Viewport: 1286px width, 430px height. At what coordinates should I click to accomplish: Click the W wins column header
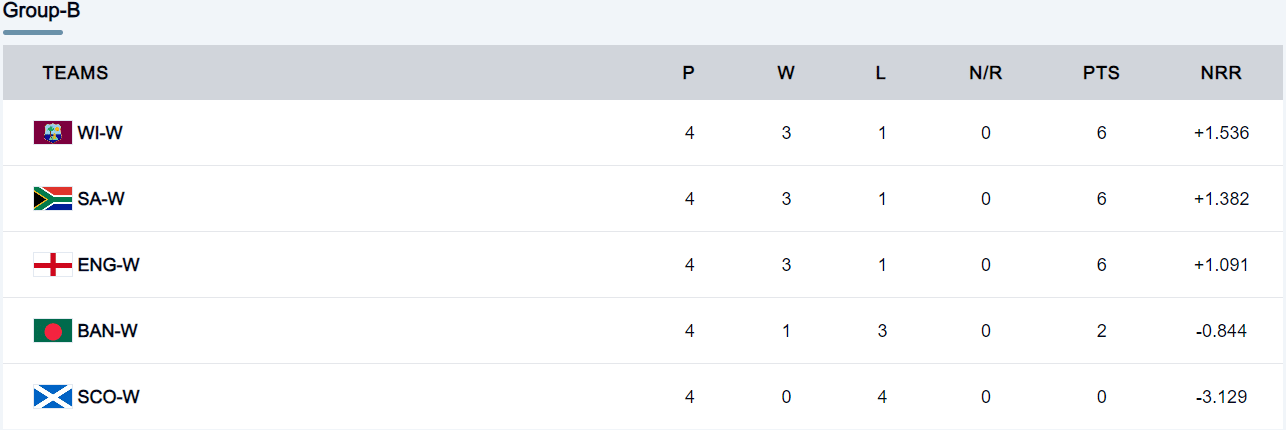(x=786, y=73)
